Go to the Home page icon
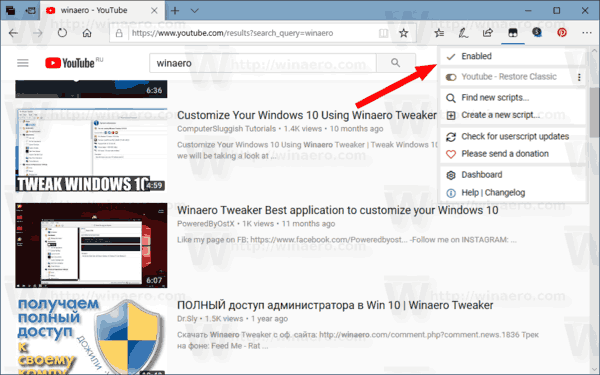This screenshot has height=375, width=600. [x=87, y=33]
